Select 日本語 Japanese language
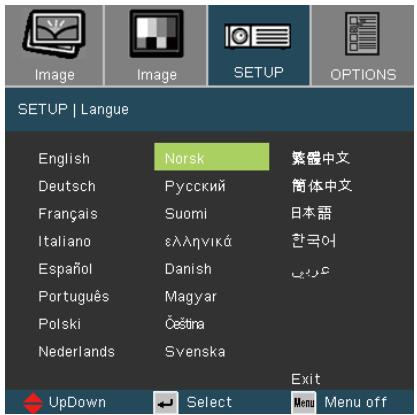This screenshot has width=417, height=415. [x=311, y=213]
